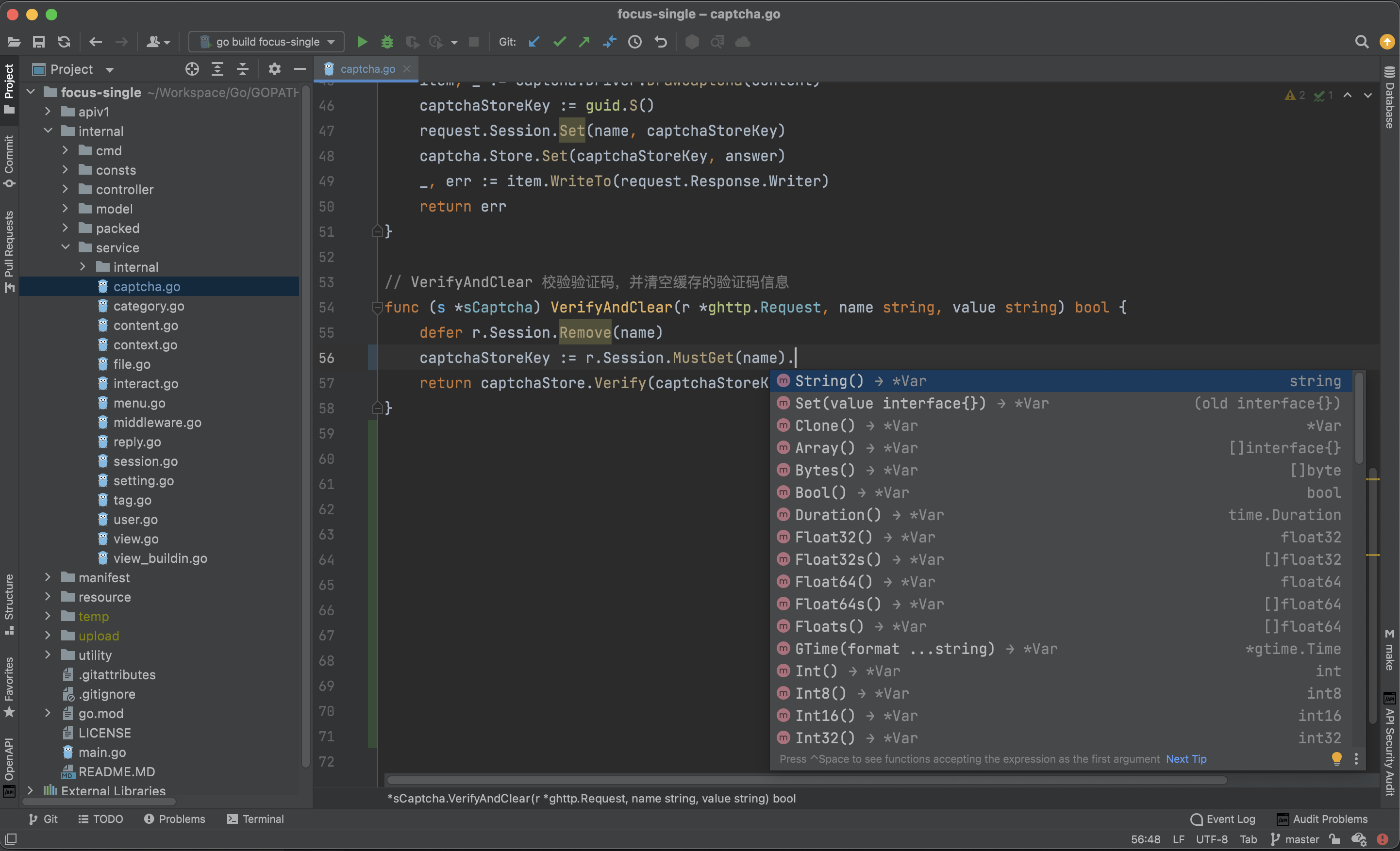Open Project panel settings with the gear icon
The image size is (1400, 851).
(274, 69)
